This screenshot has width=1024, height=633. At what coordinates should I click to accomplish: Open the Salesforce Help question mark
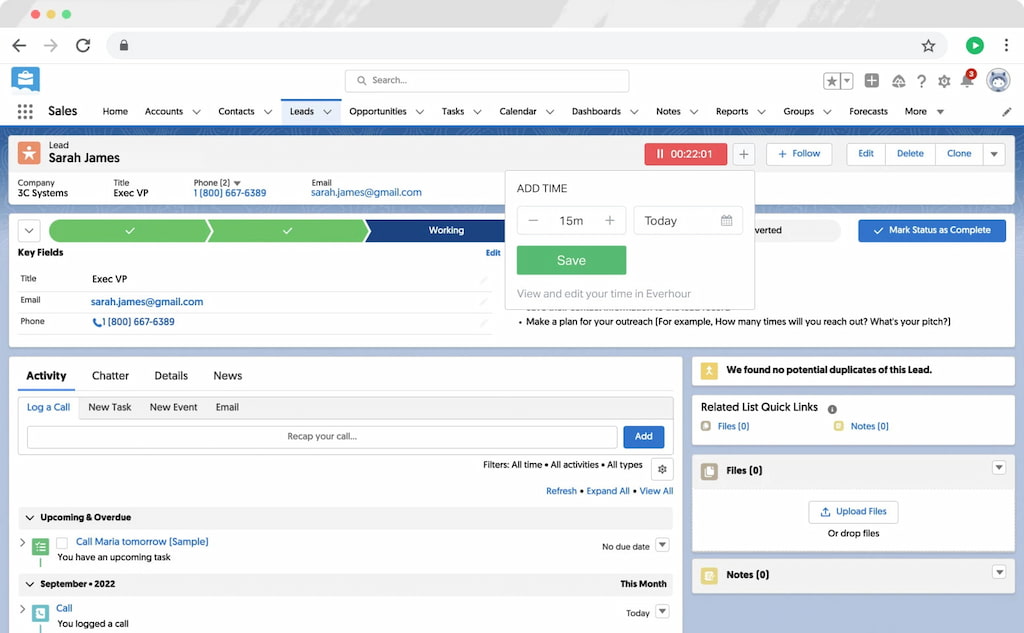pyautogui.click(x=920, y=80)
